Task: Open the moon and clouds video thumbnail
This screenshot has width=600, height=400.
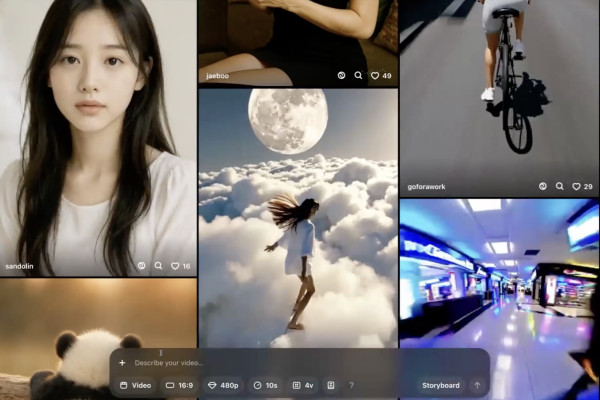Action: coord(298,218)
